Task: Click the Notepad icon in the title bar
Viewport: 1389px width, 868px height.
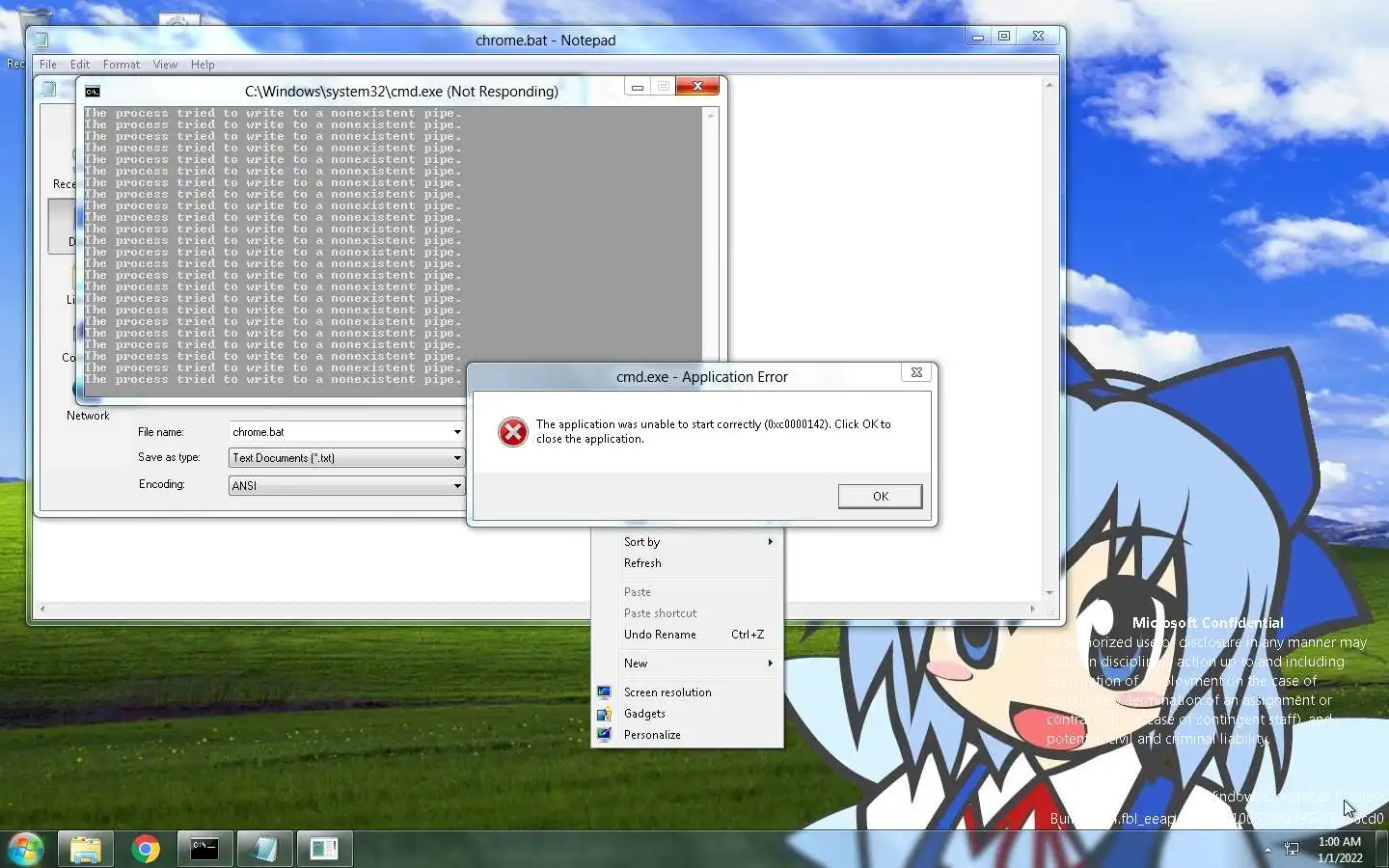Action: point(41,40)
